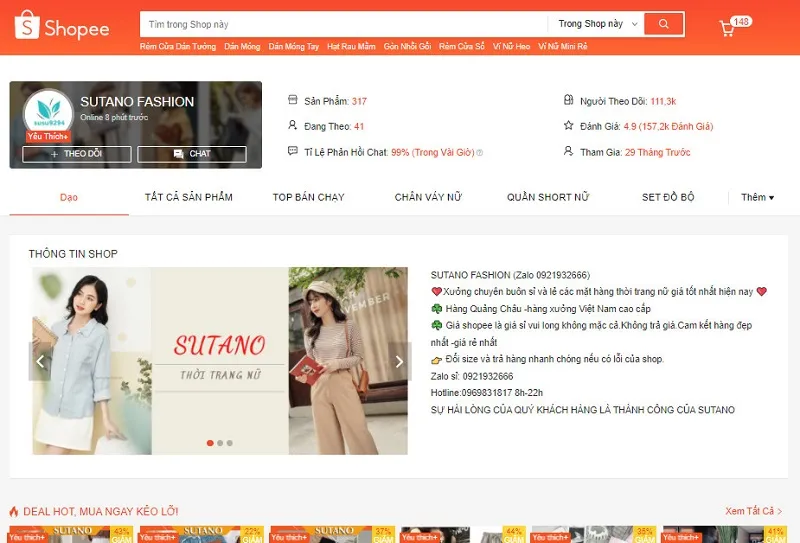800x543 pixels.
Task: Click the Người Theo Dõi followers icon
Action: (x=568, y=100)
